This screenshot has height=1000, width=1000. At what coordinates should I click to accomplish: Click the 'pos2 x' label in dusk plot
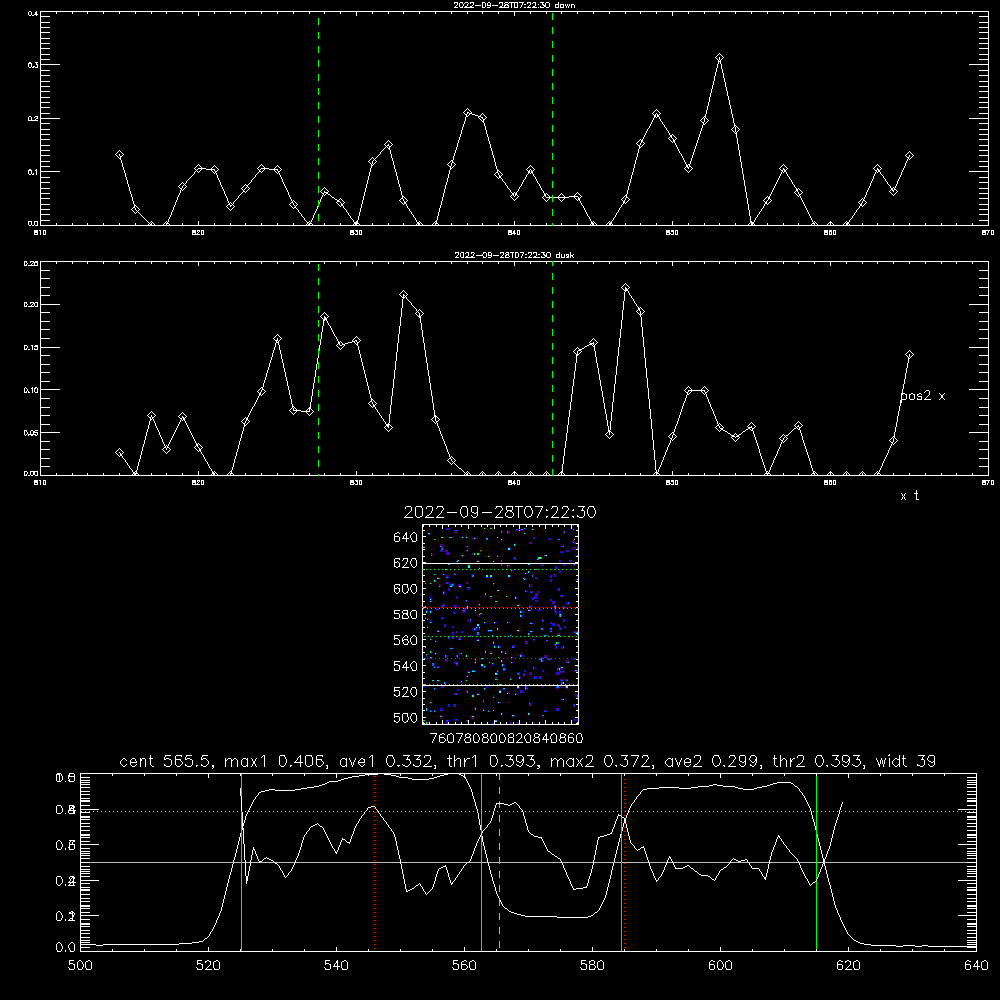(x=922, y=396)
